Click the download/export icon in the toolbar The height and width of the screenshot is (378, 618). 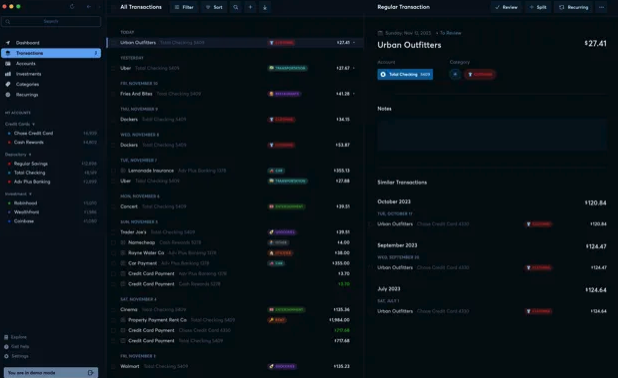tap(265, 7)
